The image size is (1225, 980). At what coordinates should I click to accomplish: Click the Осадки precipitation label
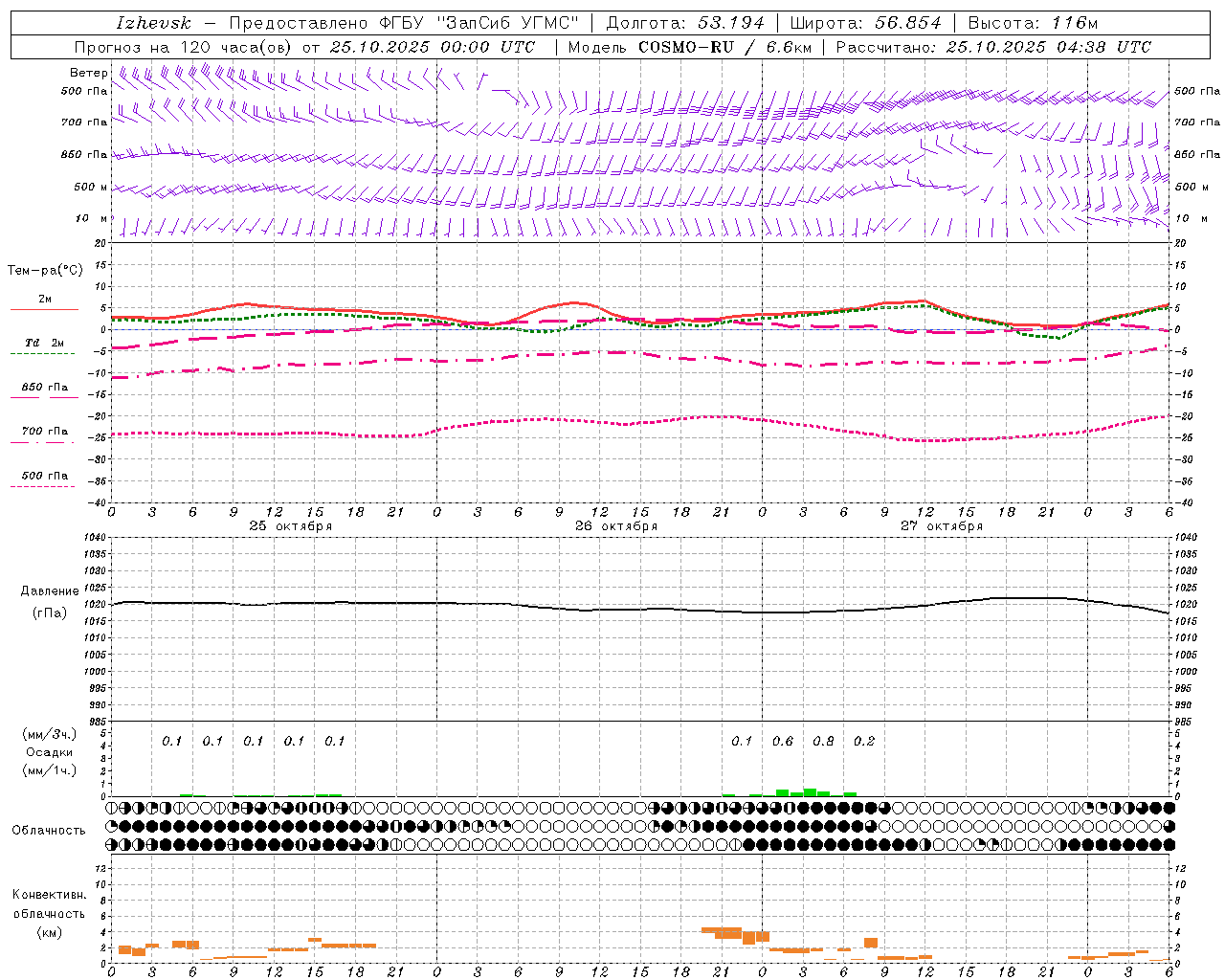(x=50, y=752)
